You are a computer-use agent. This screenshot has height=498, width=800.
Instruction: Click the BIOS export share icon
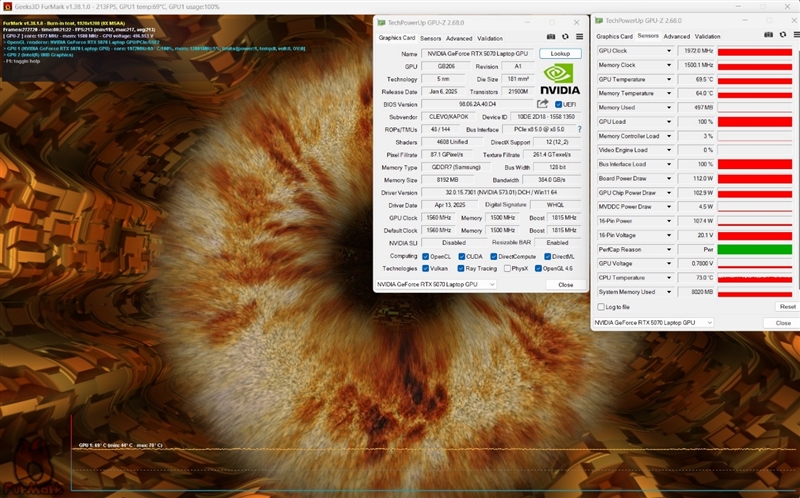543,104
